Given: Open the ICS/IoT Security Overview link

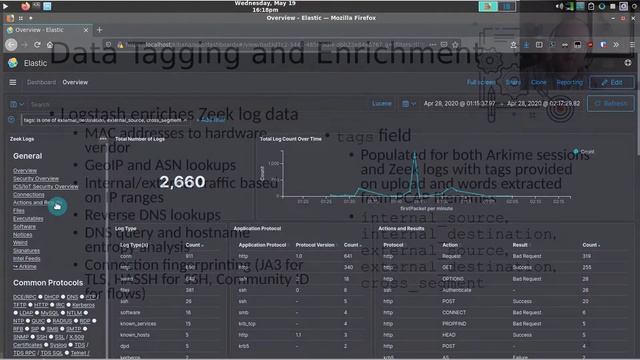Looking at the screenshot, I should (46, 187).
